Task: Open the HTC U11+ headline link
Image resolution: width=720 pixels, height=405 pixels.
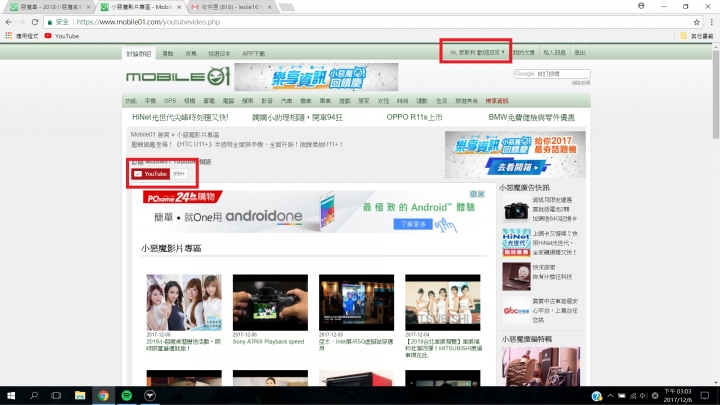Action: tap(237, 144)
